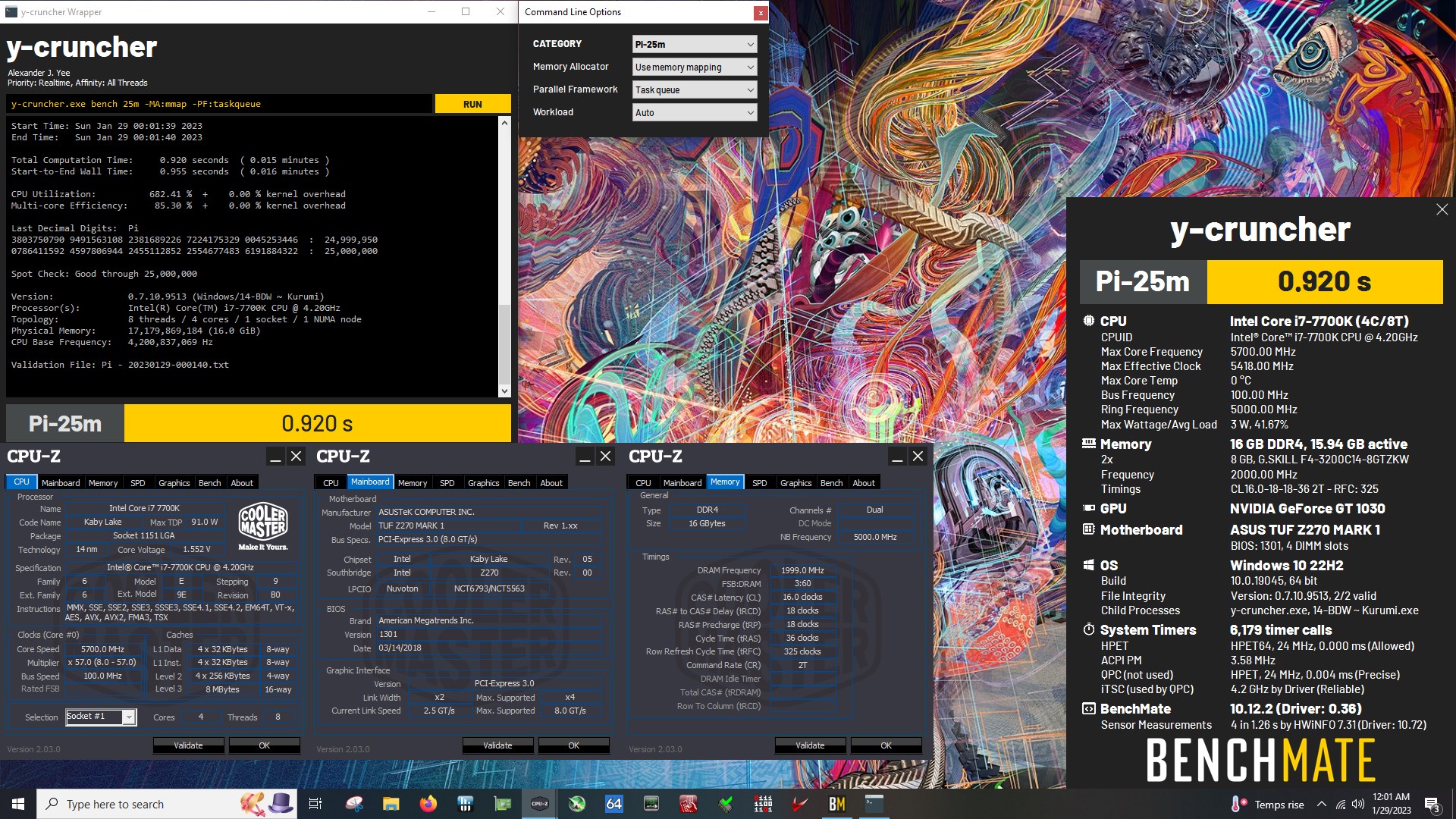This screenshot has height=819, width=1456.
Task: Click the Windows search magnifier icon
Action: pos(52,804)
